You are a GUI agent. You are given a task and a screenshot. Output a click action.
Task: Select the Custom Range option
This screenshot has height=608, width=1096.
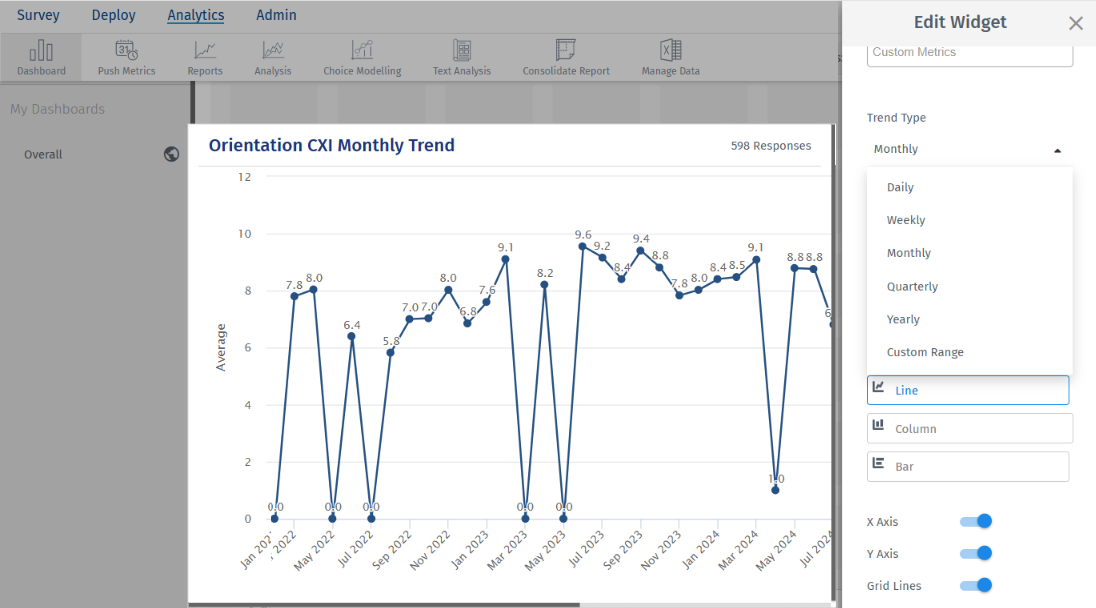pos(925,352)
